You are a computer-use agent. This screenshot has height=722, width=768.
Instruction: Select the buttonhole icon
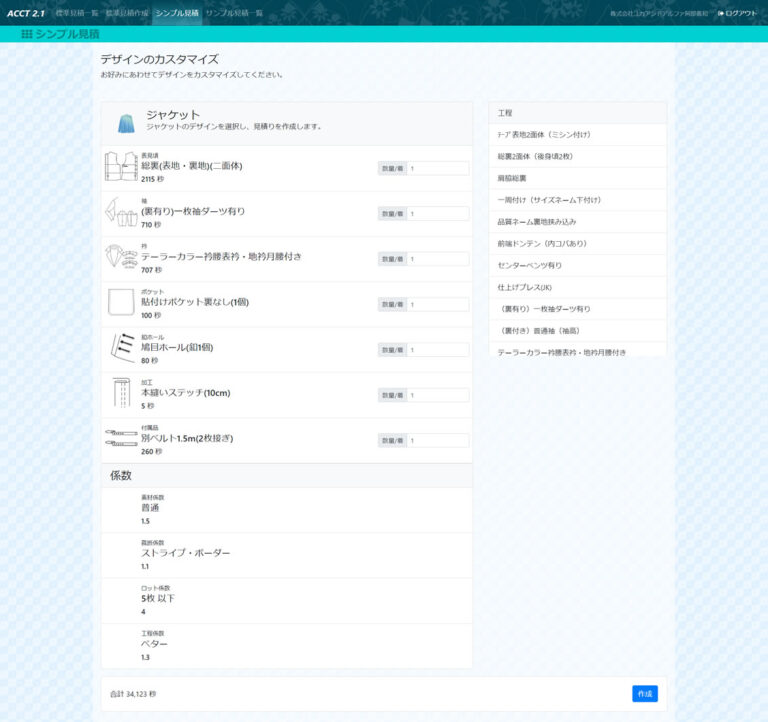point(121,347)
